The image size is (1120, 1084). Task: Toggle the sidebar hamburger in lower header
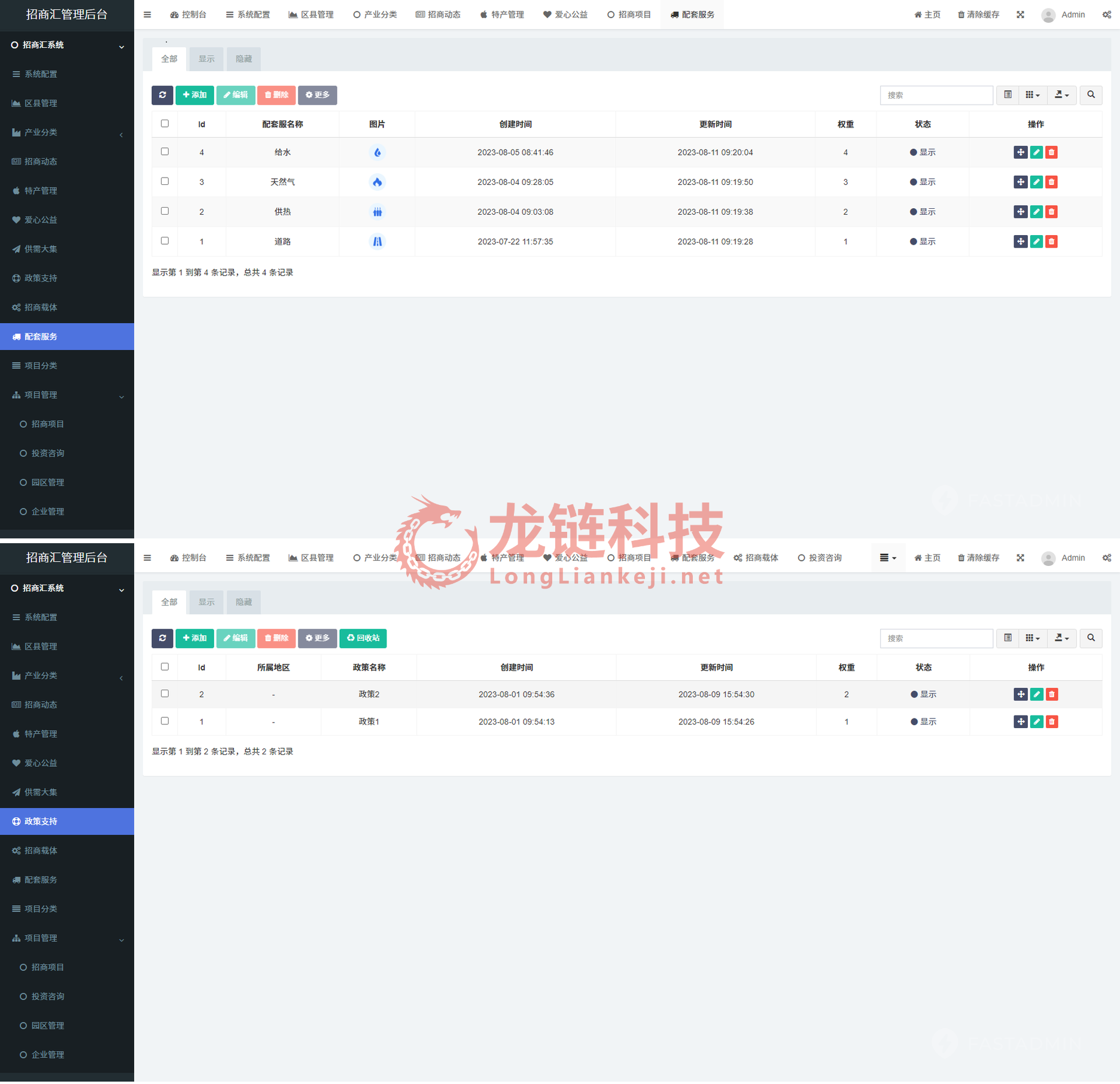(147, 558)
